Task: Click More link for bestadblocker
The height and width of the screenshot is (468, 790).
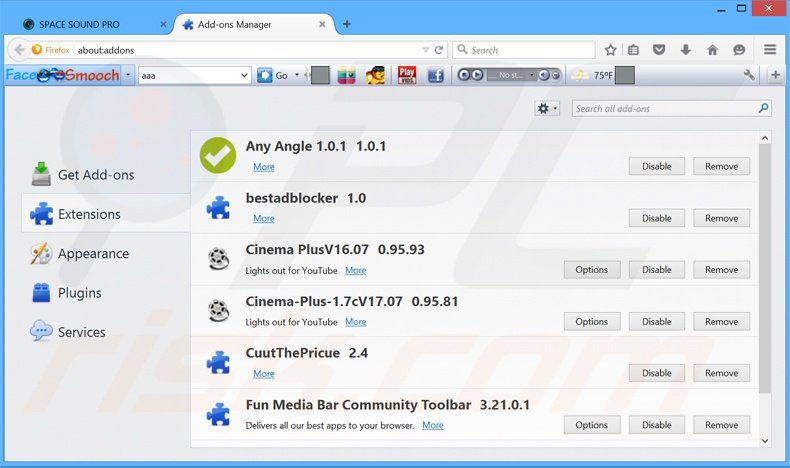Action: click(264, 218)
